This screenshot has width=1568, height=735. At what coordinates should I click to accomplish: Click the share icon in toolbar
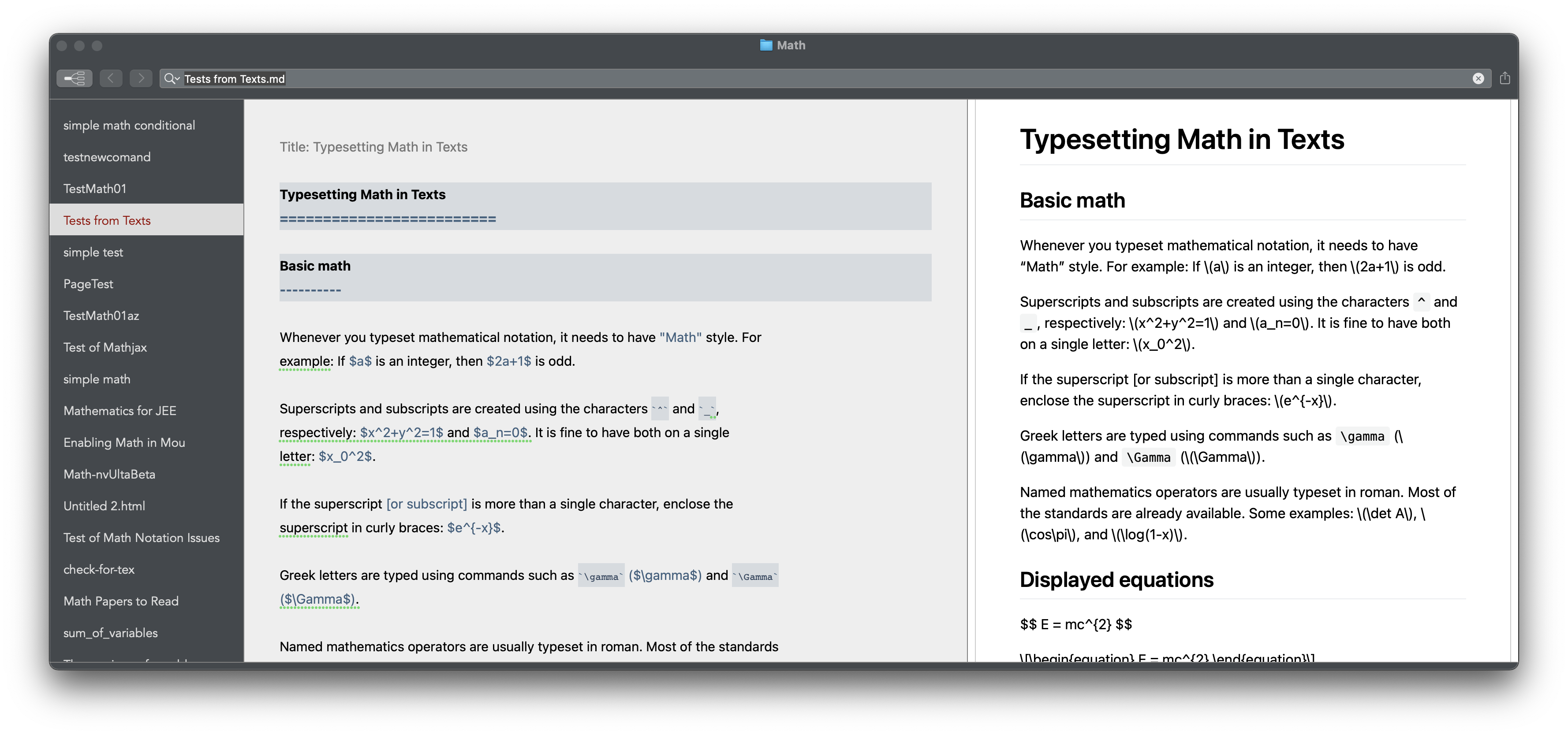[1505, 78]
